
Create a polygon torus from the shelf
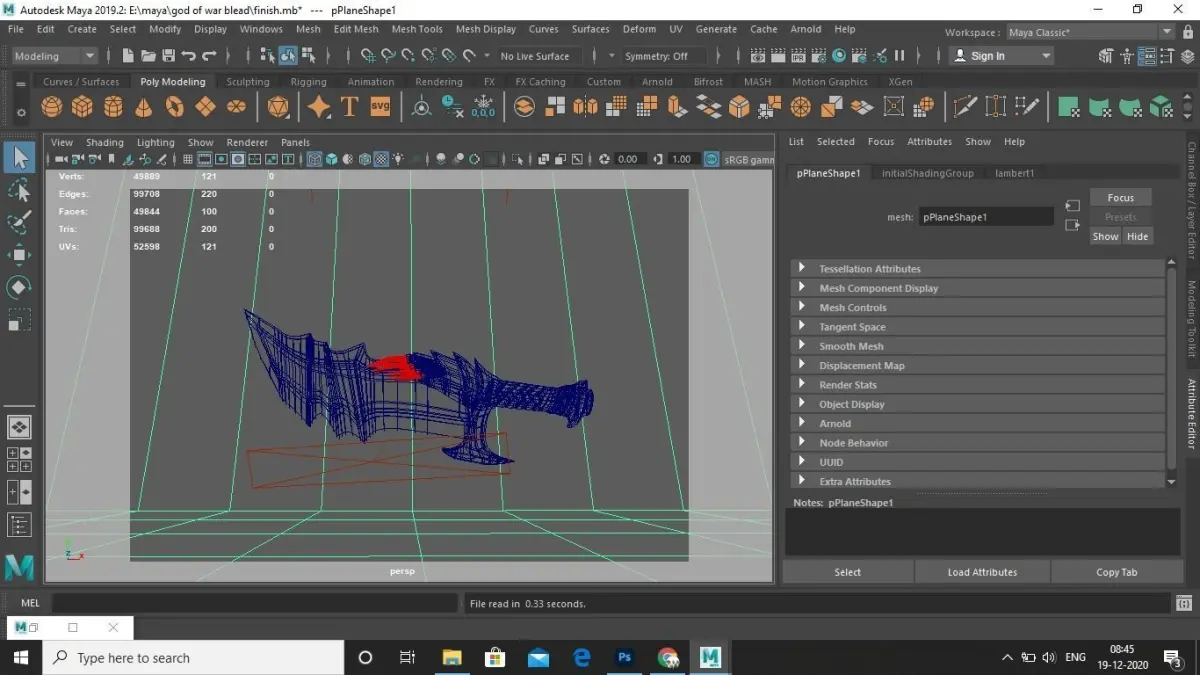coord(175,106)
